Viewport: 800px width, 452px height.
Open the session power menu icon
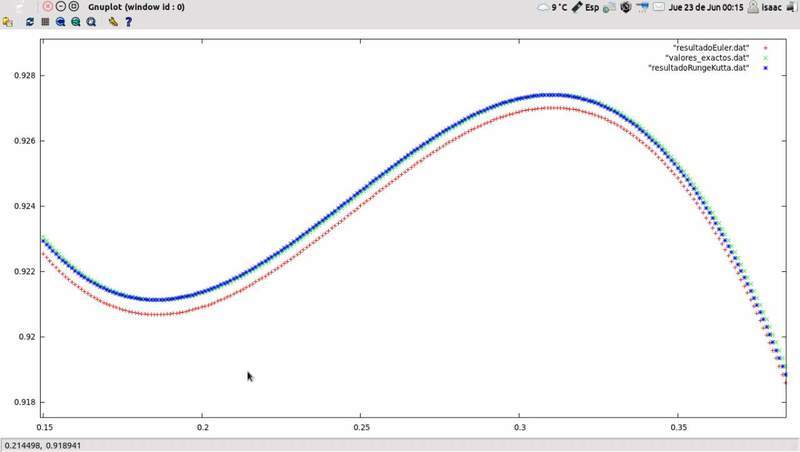(791, 7)
